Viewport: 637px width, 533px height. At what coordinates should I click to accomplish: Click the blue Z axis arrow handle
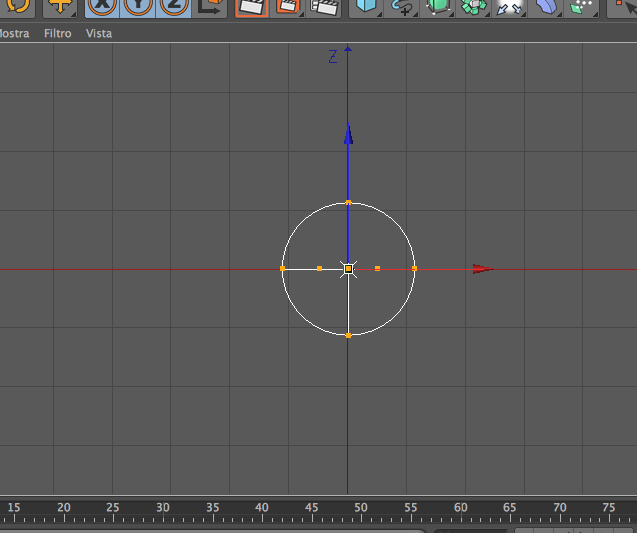click(348, 133)
